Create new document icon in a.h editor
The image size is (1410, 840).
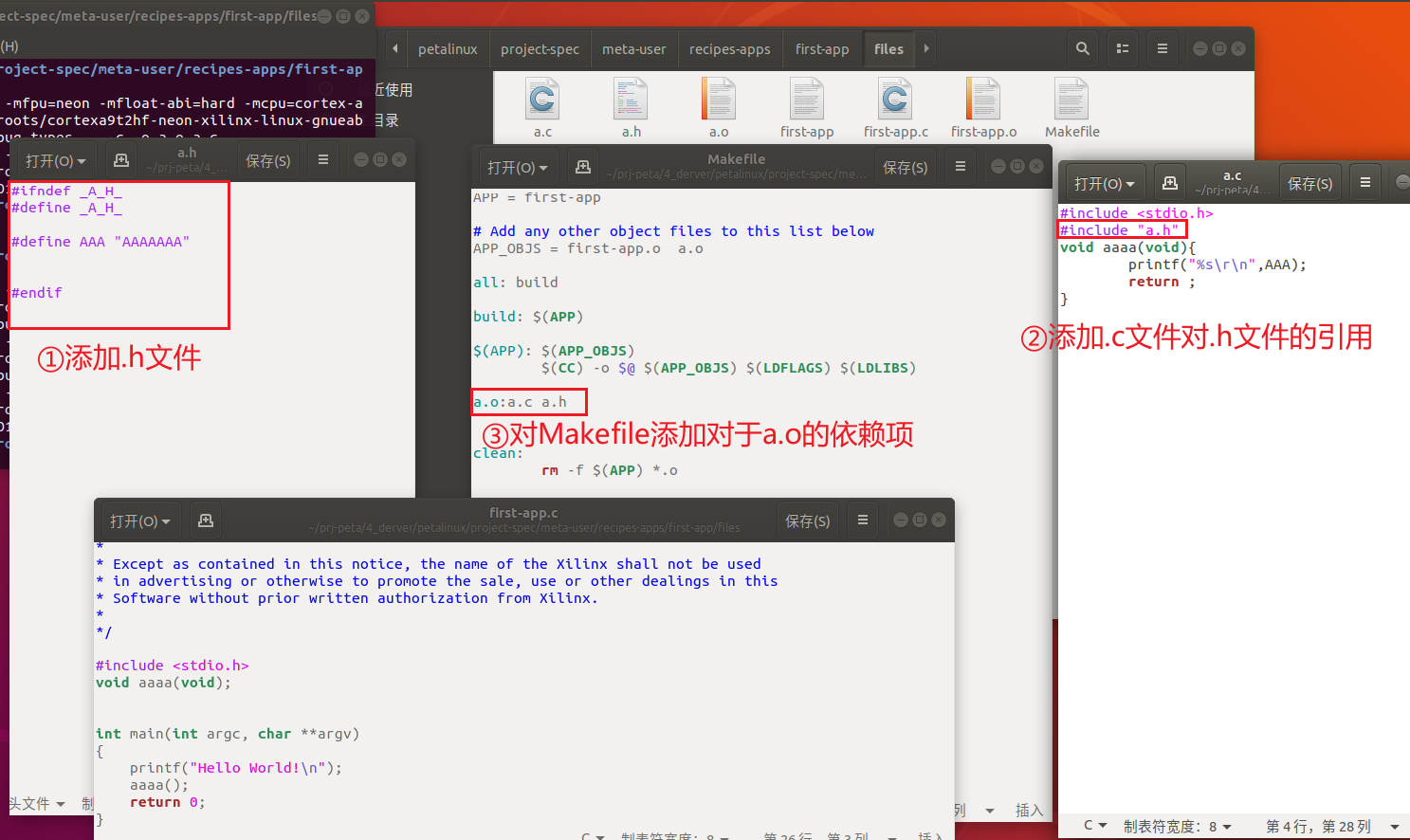pyautogui.click(x=120, y=160)
